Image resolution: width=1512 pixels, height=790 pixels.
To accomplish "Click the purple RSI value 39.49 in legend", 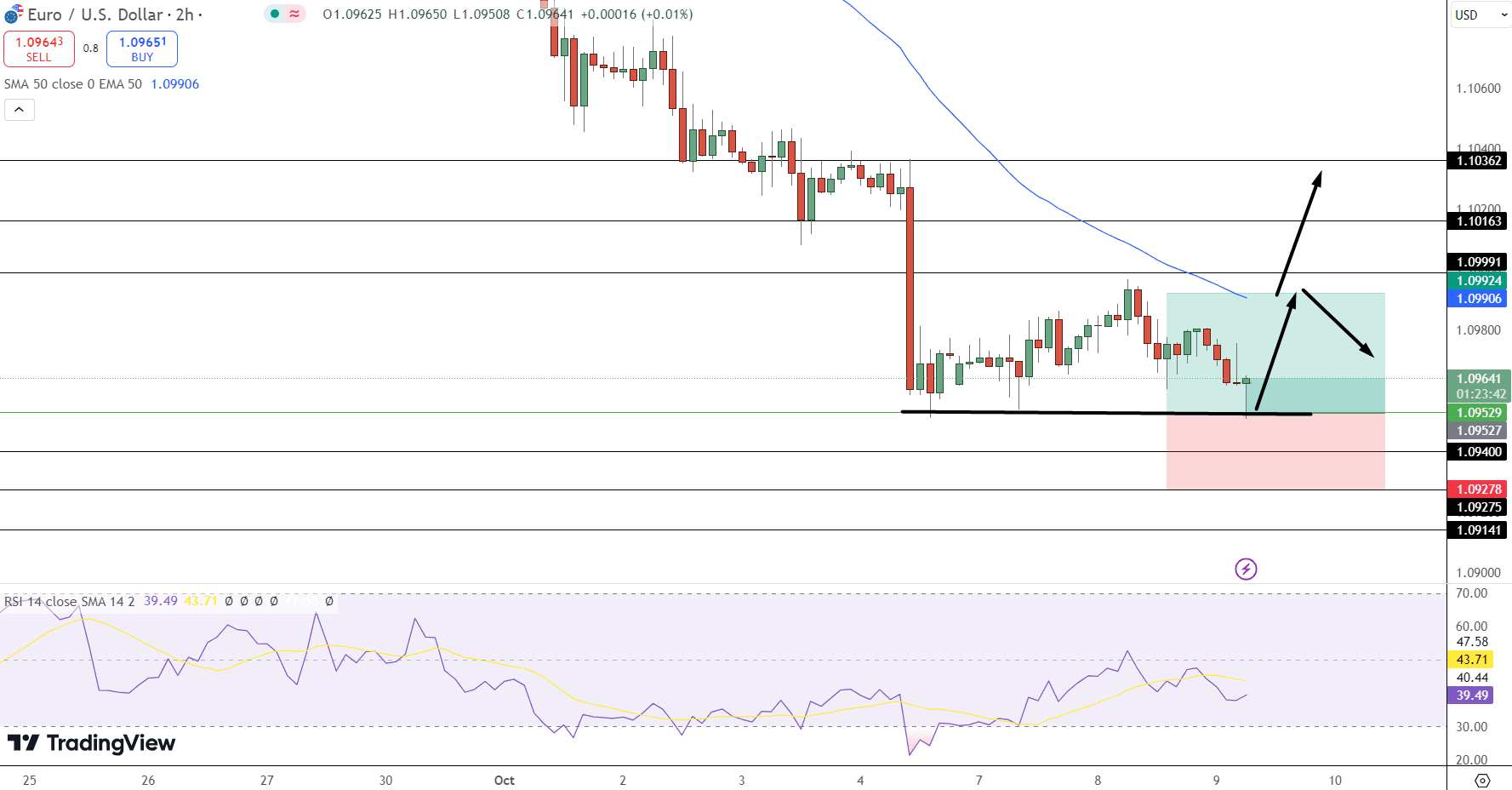I will click(x=161, y=601).
